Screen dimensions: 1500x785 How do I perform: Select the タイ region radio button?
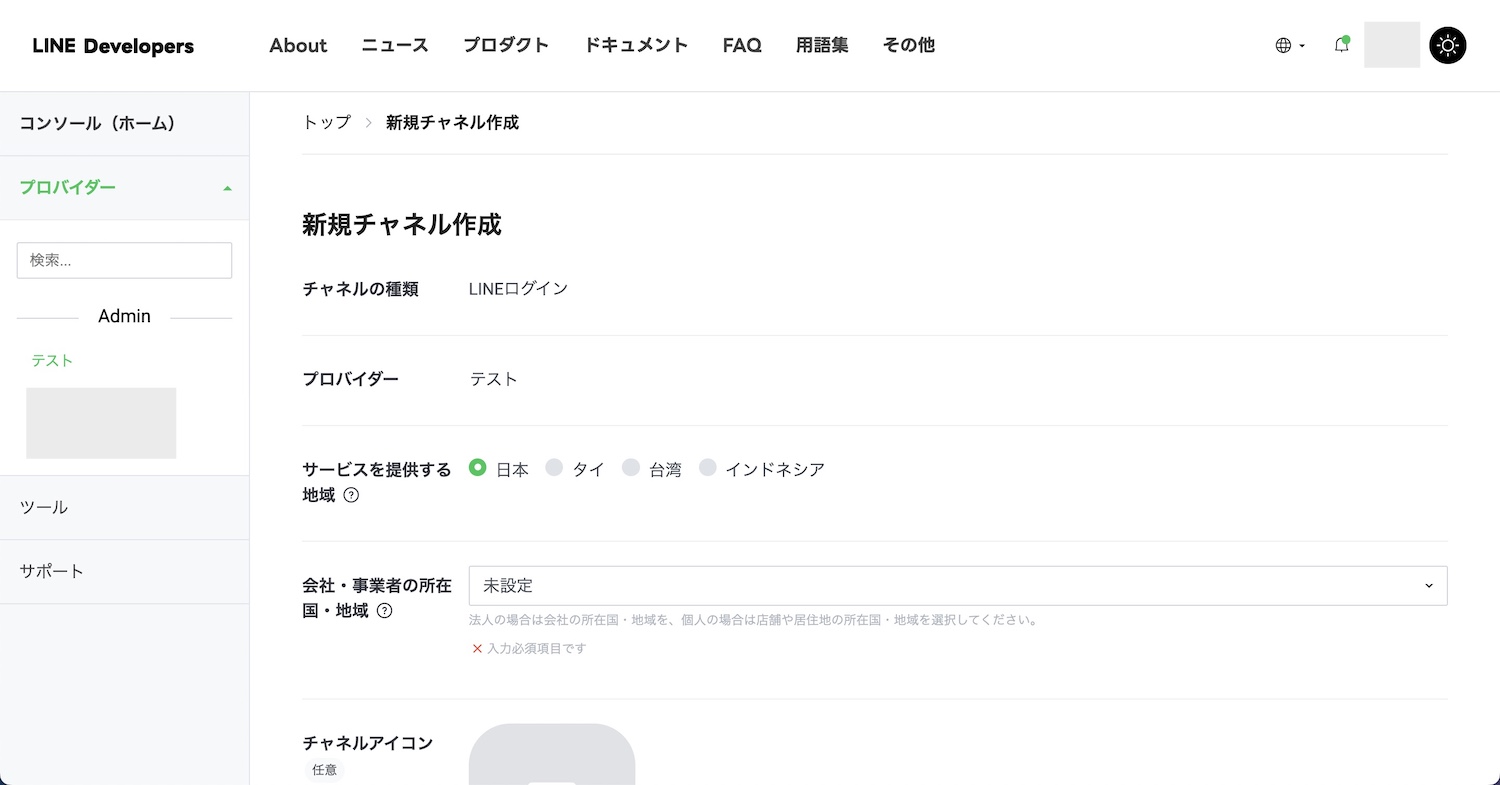pyautogui.click(x=554, y=467)
